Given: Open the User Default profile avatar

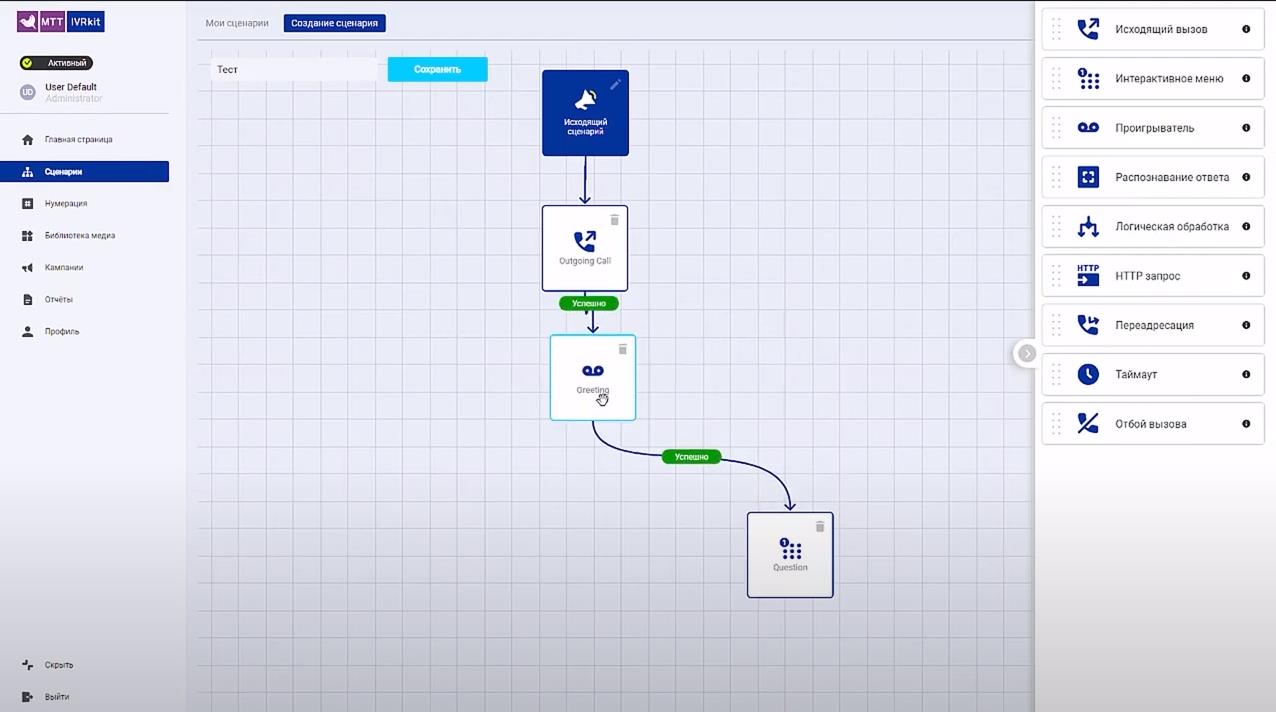Looking at the screenshot, I should 28,92.
